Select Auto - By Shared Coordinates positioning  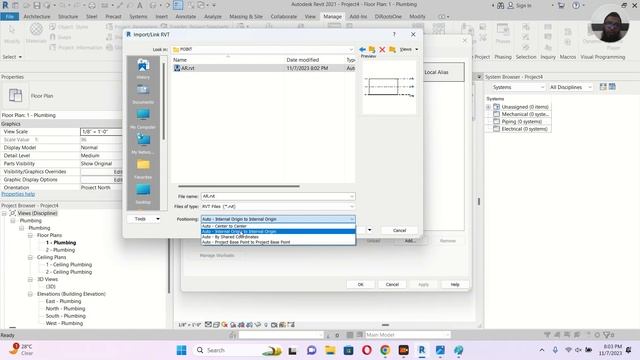pyautogui.click(x=278, y=237)
